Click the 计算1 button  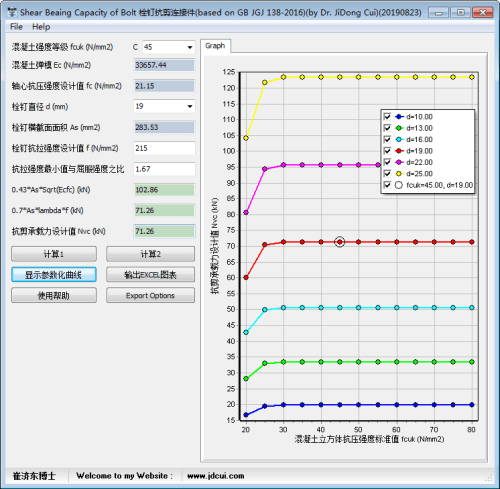click(x=54, y=254)
